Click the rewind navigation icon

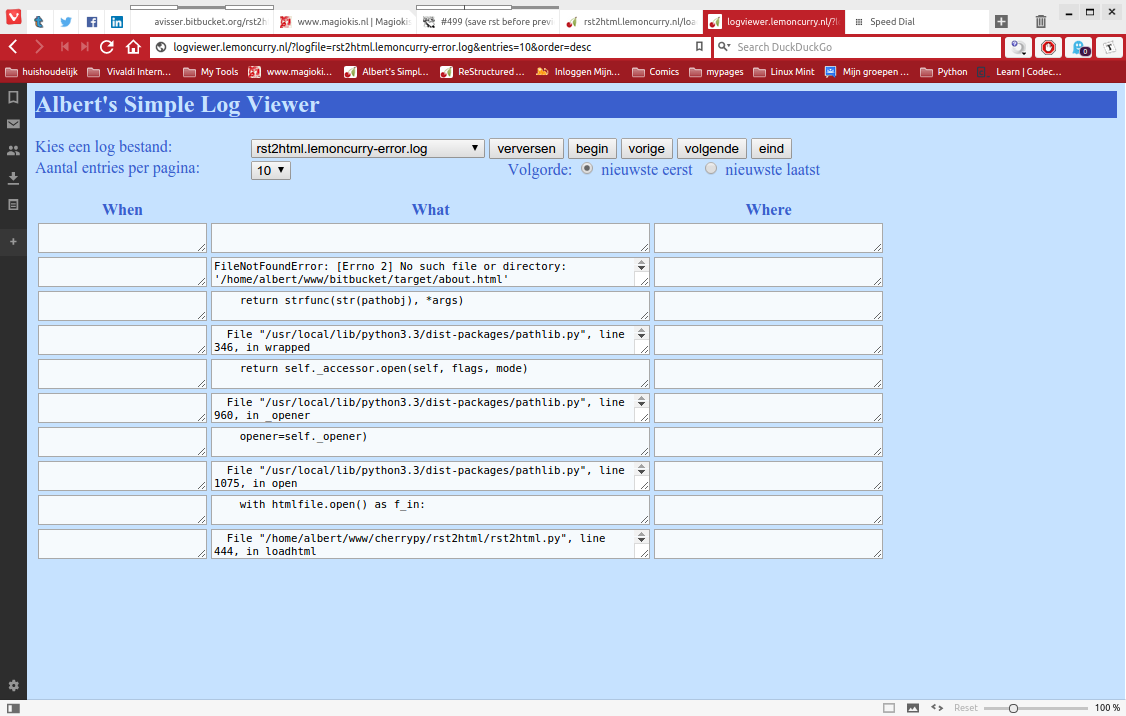pyautogui.click(x=65, y=47)
